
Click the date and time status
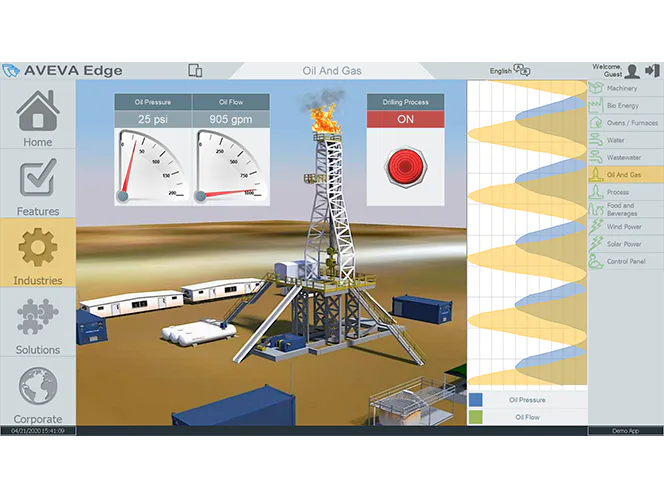tap(38, 431)
